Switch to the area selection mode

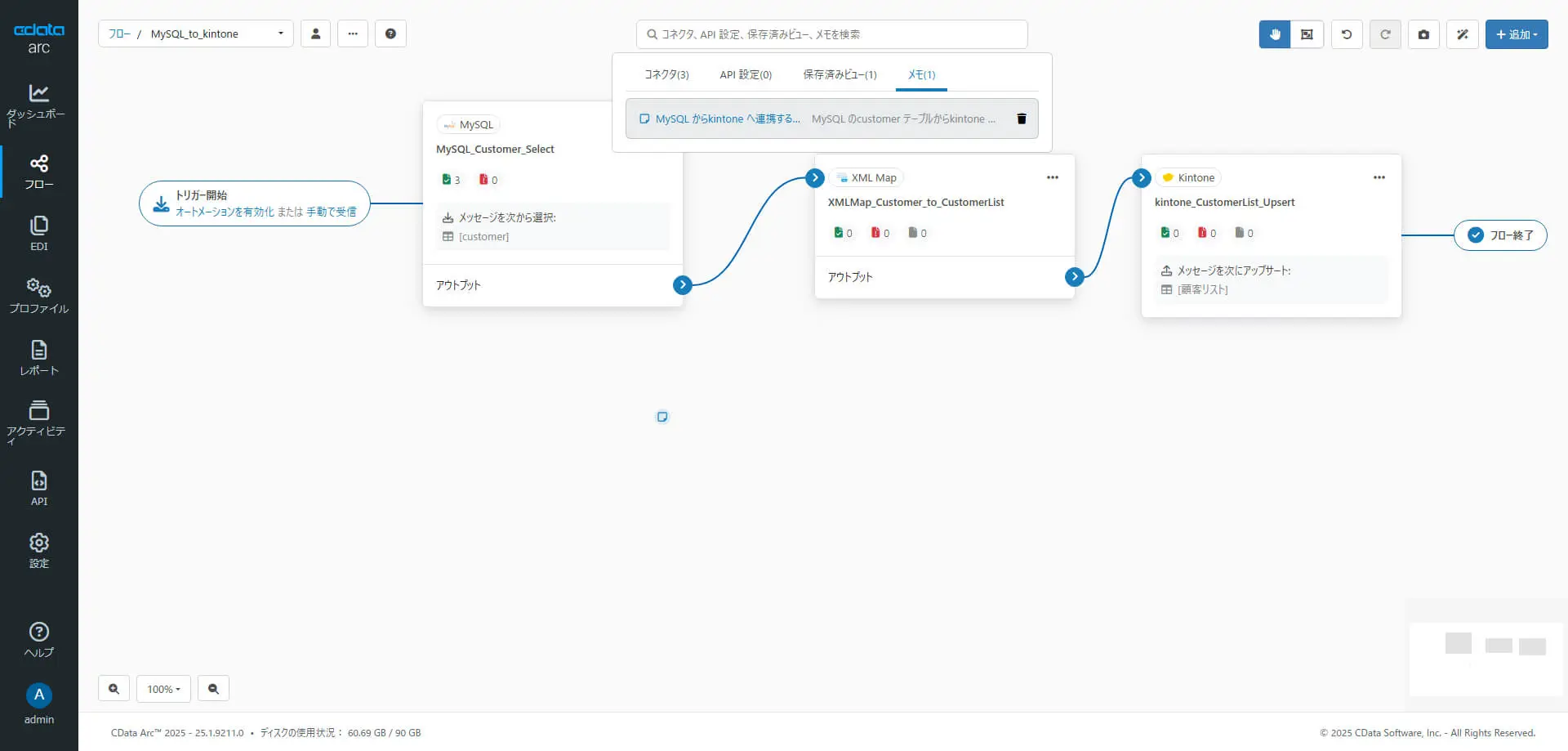[1307, 34]
